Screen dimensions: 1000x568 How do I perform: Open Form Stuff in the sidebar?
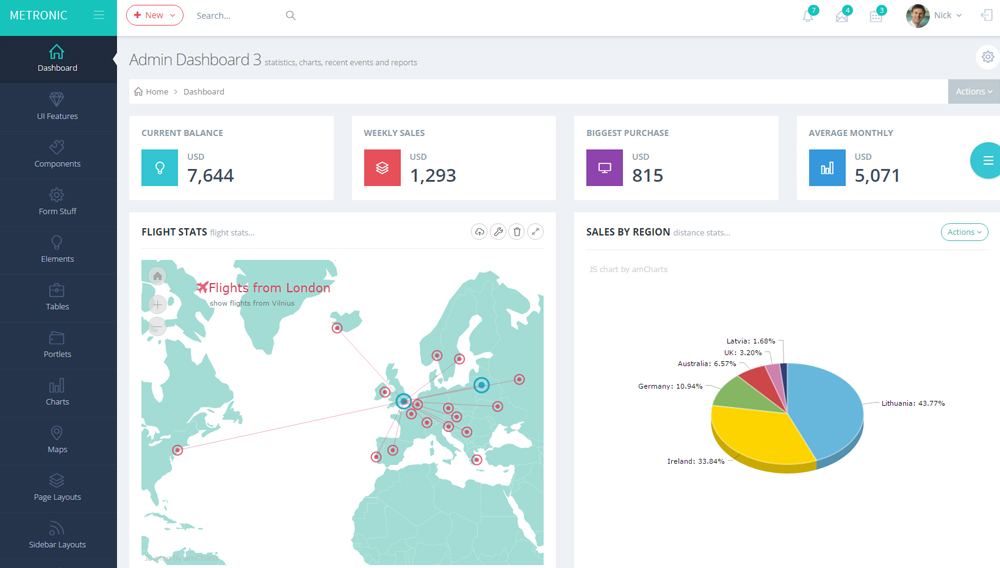click(57, 202)
